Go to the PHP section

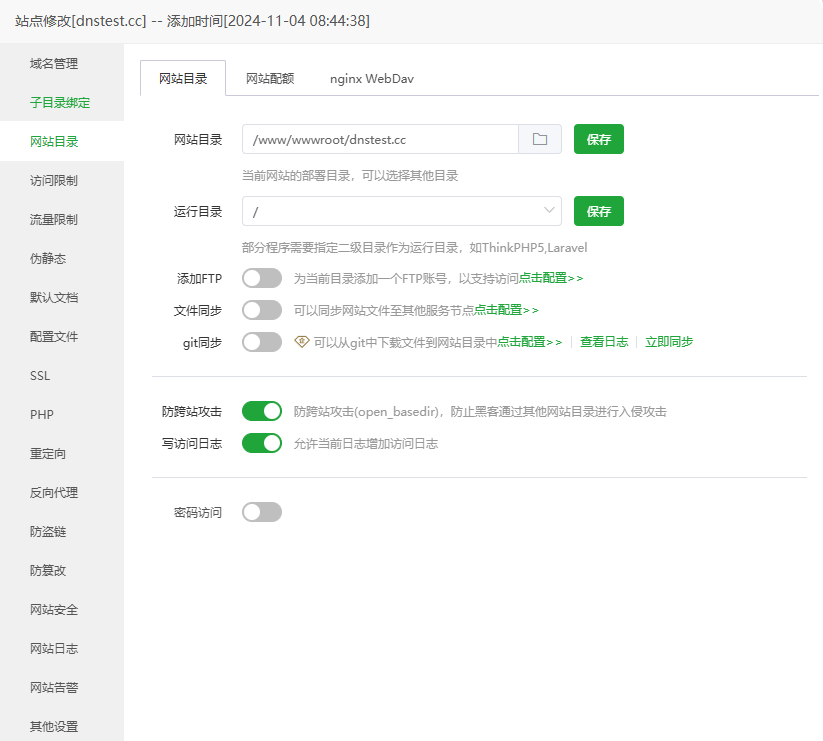(41, 414)
